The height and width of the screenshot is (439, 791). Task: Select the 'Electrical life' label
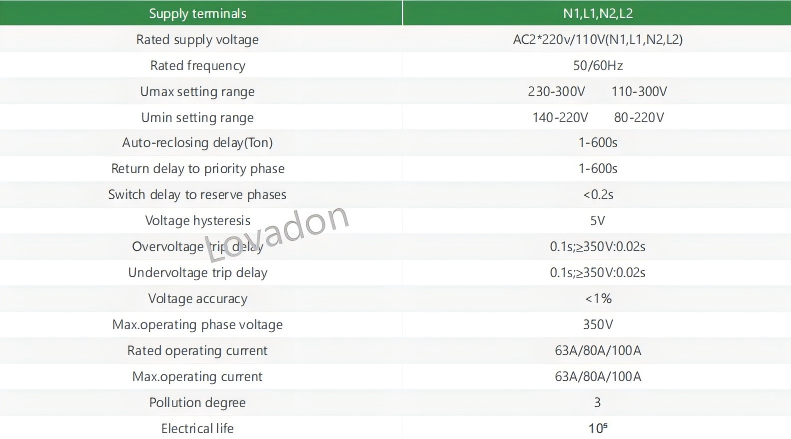coord(197,428)
